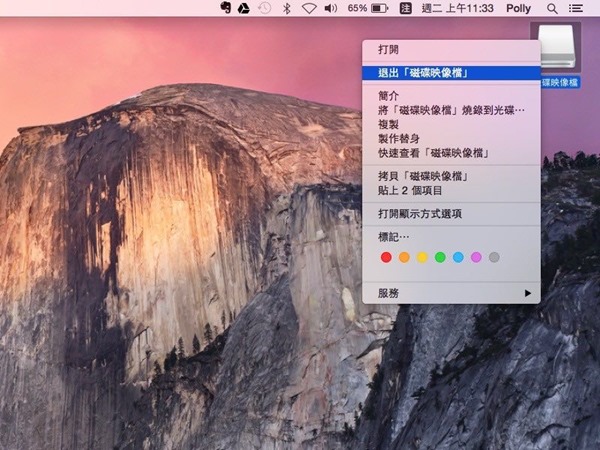Click the clock showing 週二 上午11:33

pos(457,8)
